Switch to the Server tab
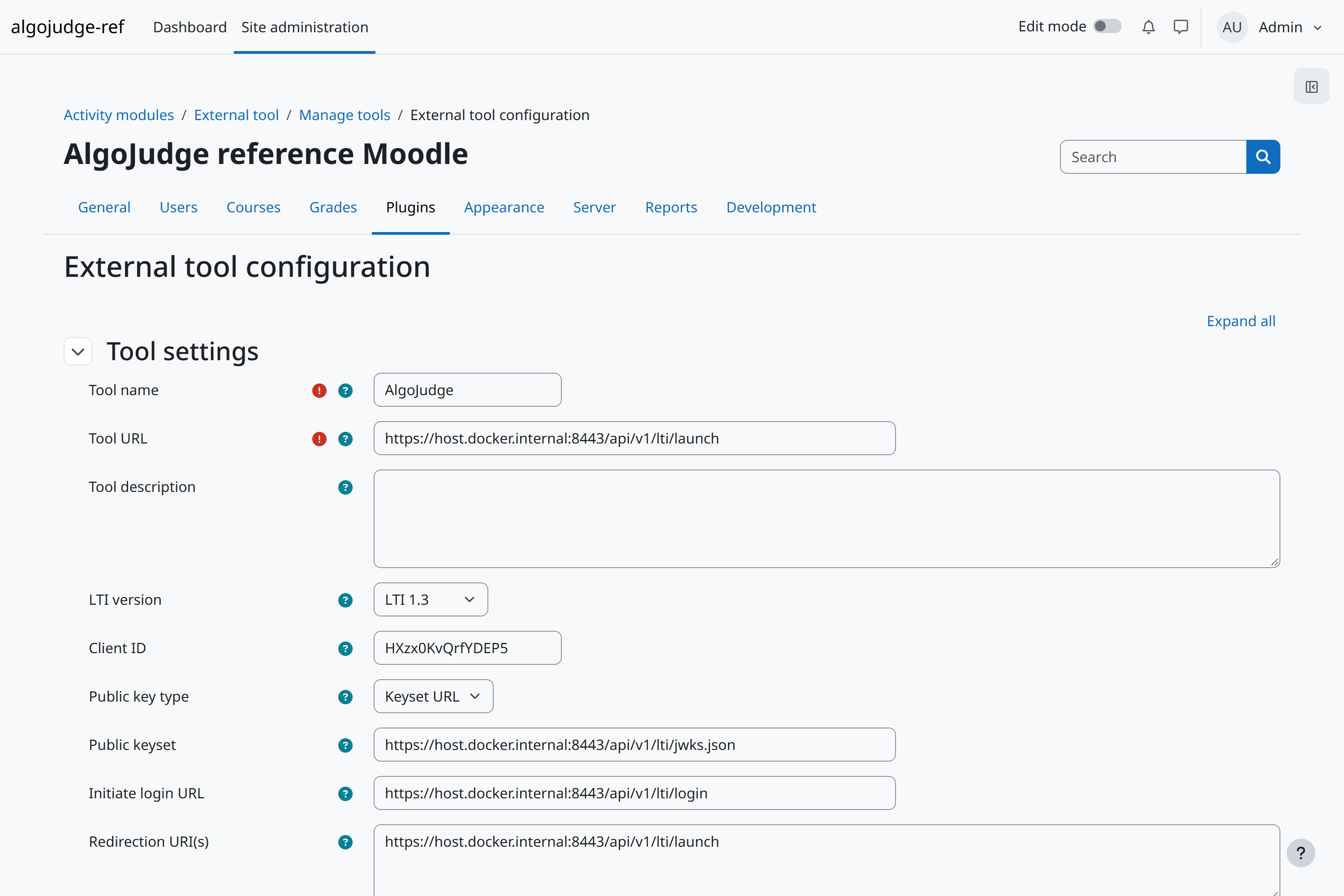This screenshot has height=896, width=1344. 594,207
